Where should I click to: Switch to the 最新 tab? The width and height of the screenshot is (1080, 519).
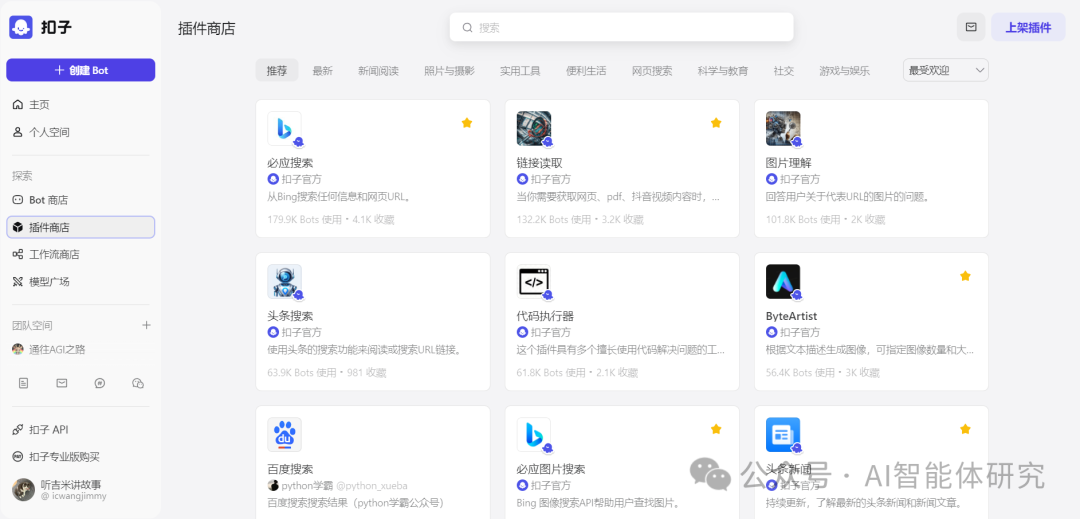(x=322, y=70)
